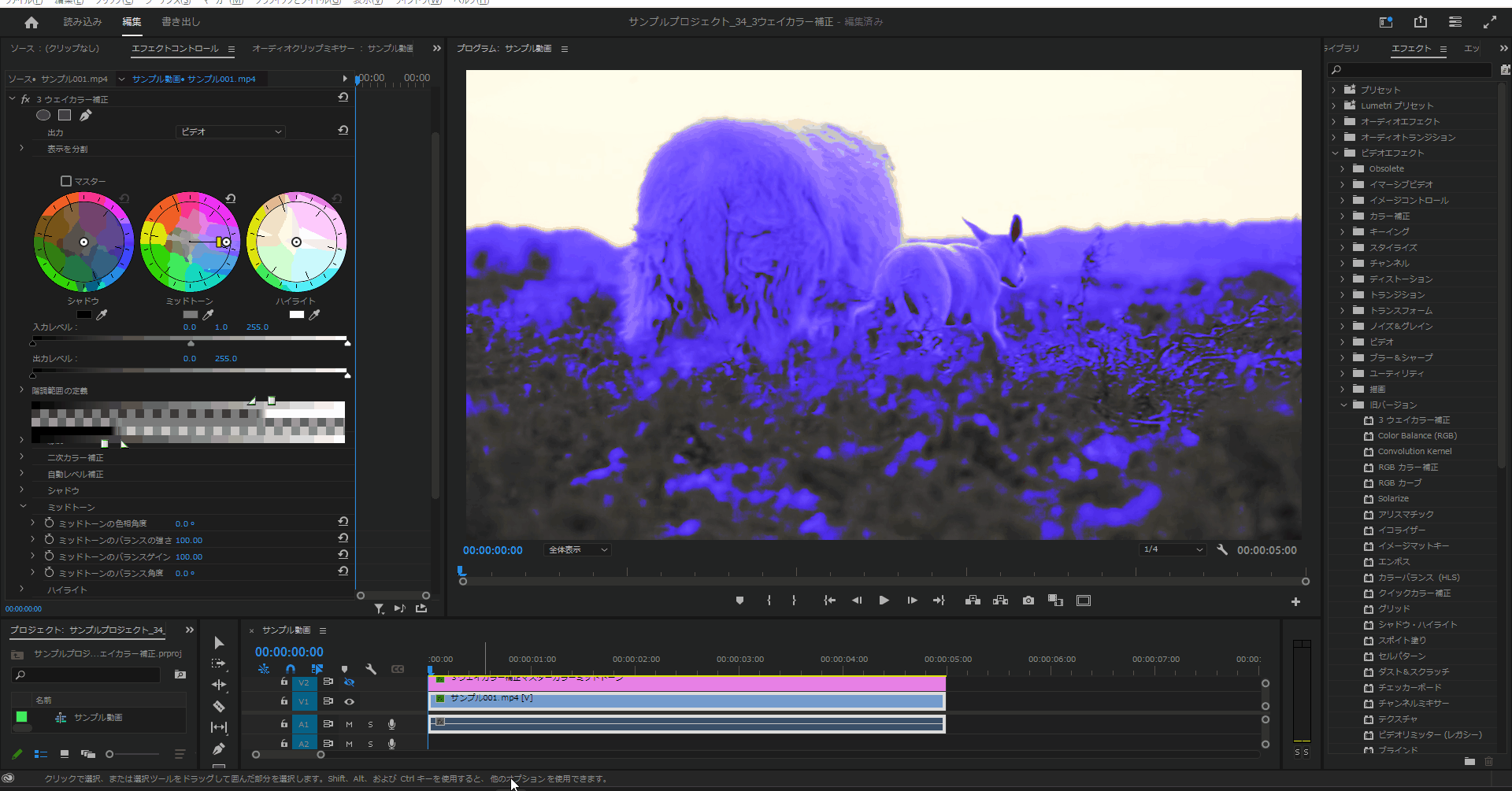Toggle V2 track output eye
1512x791 pixels.
[x=349, y=682]
